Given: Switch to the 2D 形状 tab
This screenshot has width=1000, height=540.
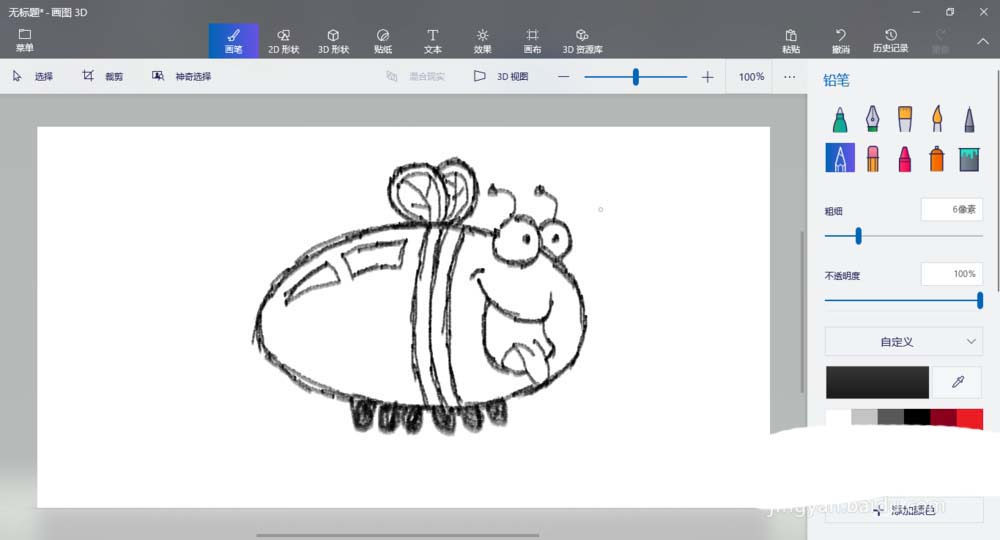Looking at the screenshot, I should coord(283,41).
